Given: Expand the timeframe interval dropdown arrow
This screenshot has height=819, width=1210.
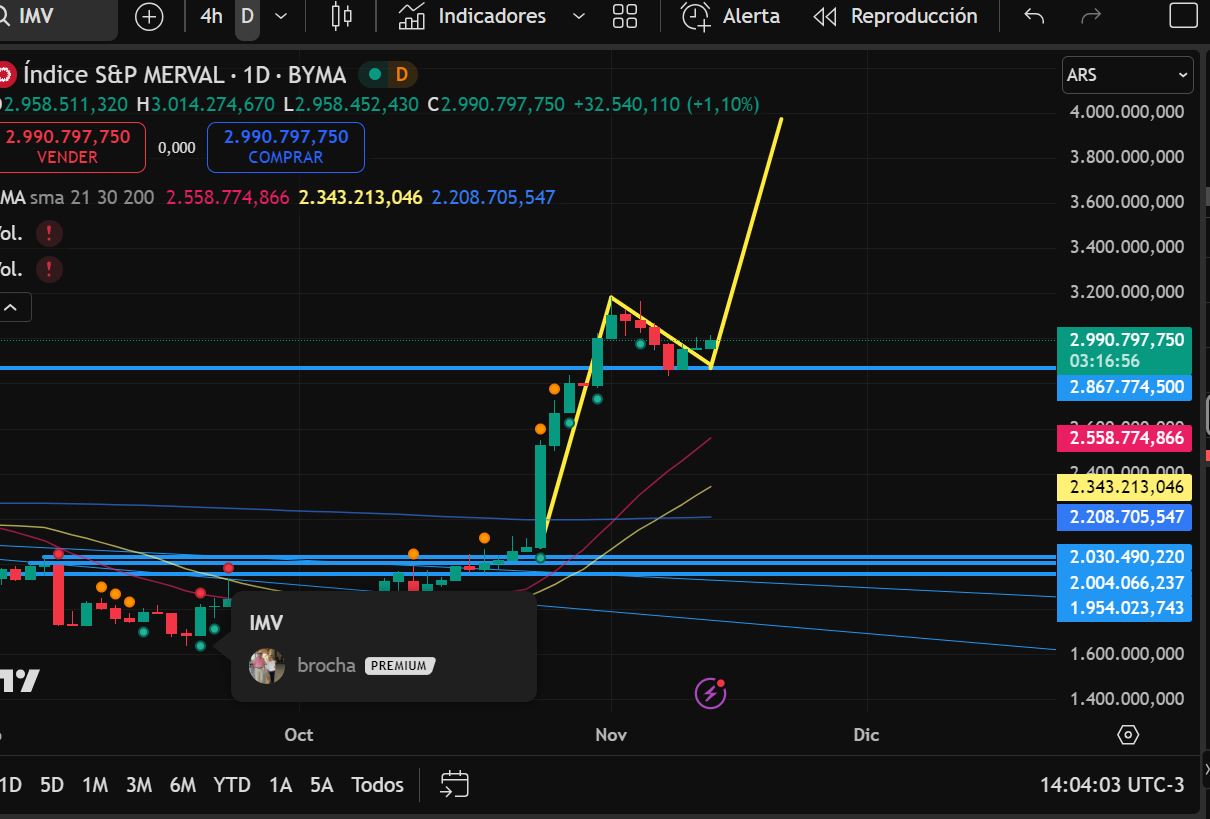Looking at the screenshot, I should tap(281, 16).
